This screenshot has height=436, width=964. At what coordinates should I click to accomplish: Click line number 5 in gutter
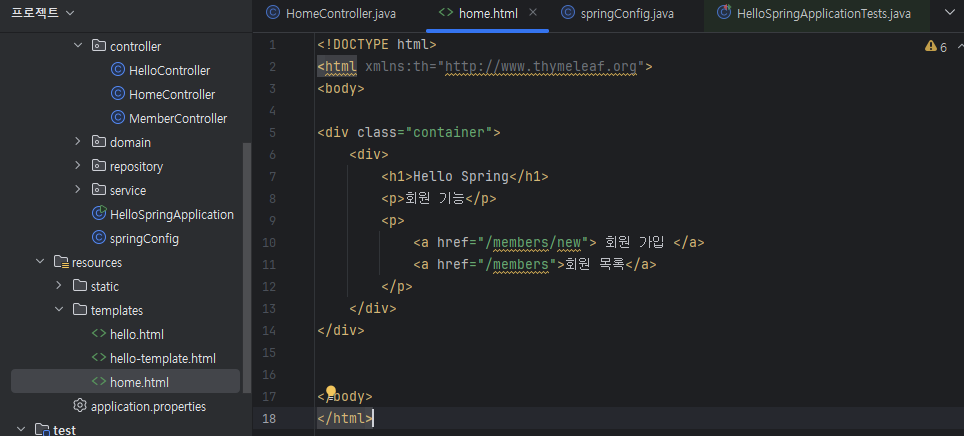pyautogui.click(x=272, y=132)
